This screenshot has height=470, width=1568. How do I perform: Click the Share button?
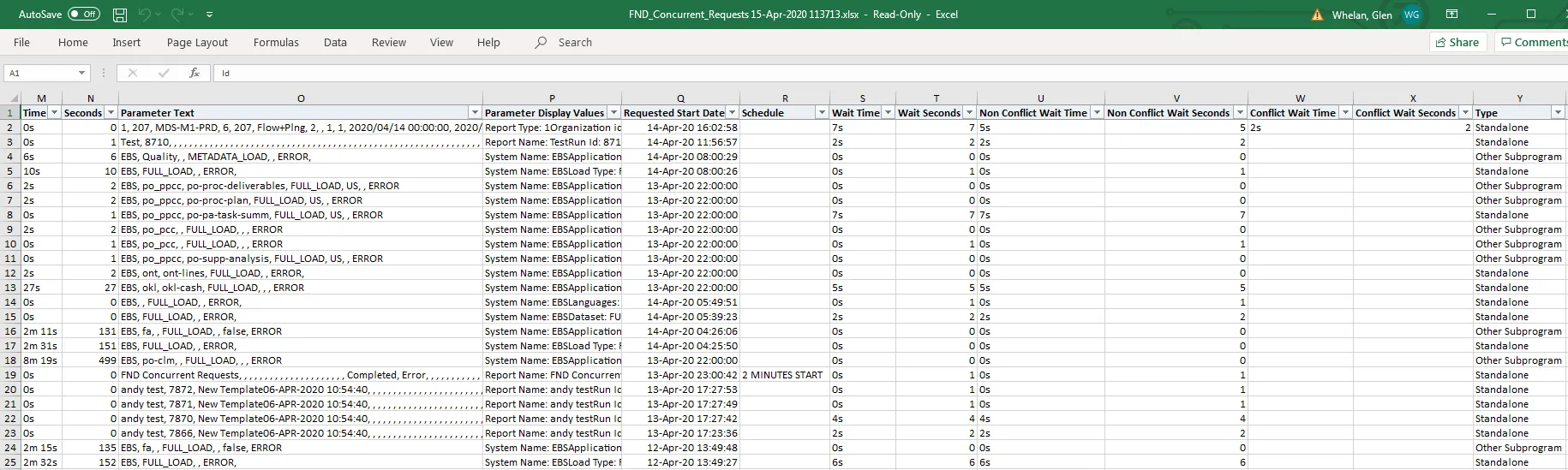(1457, 43)
